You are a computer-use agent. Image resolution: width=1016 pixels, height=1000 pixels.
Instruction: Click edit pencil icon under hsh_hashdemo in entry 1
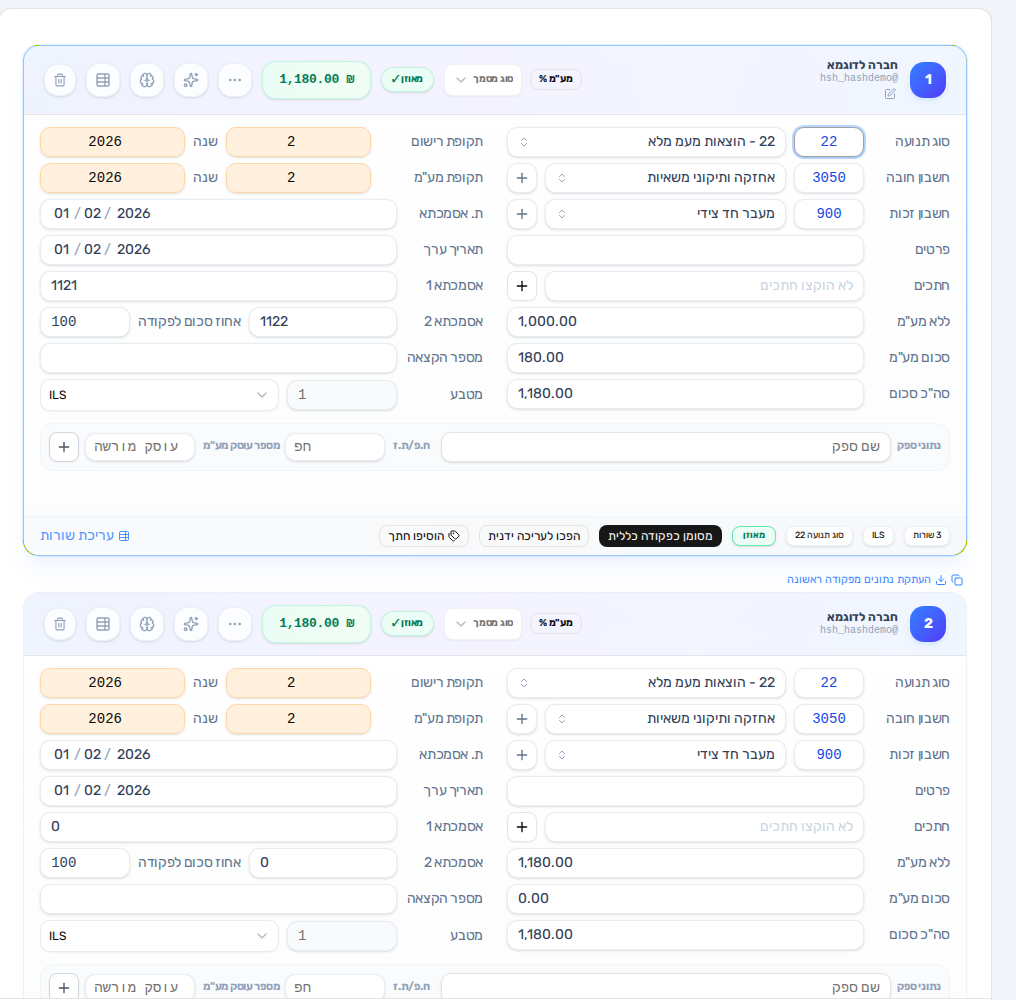(x=890, y=94)
